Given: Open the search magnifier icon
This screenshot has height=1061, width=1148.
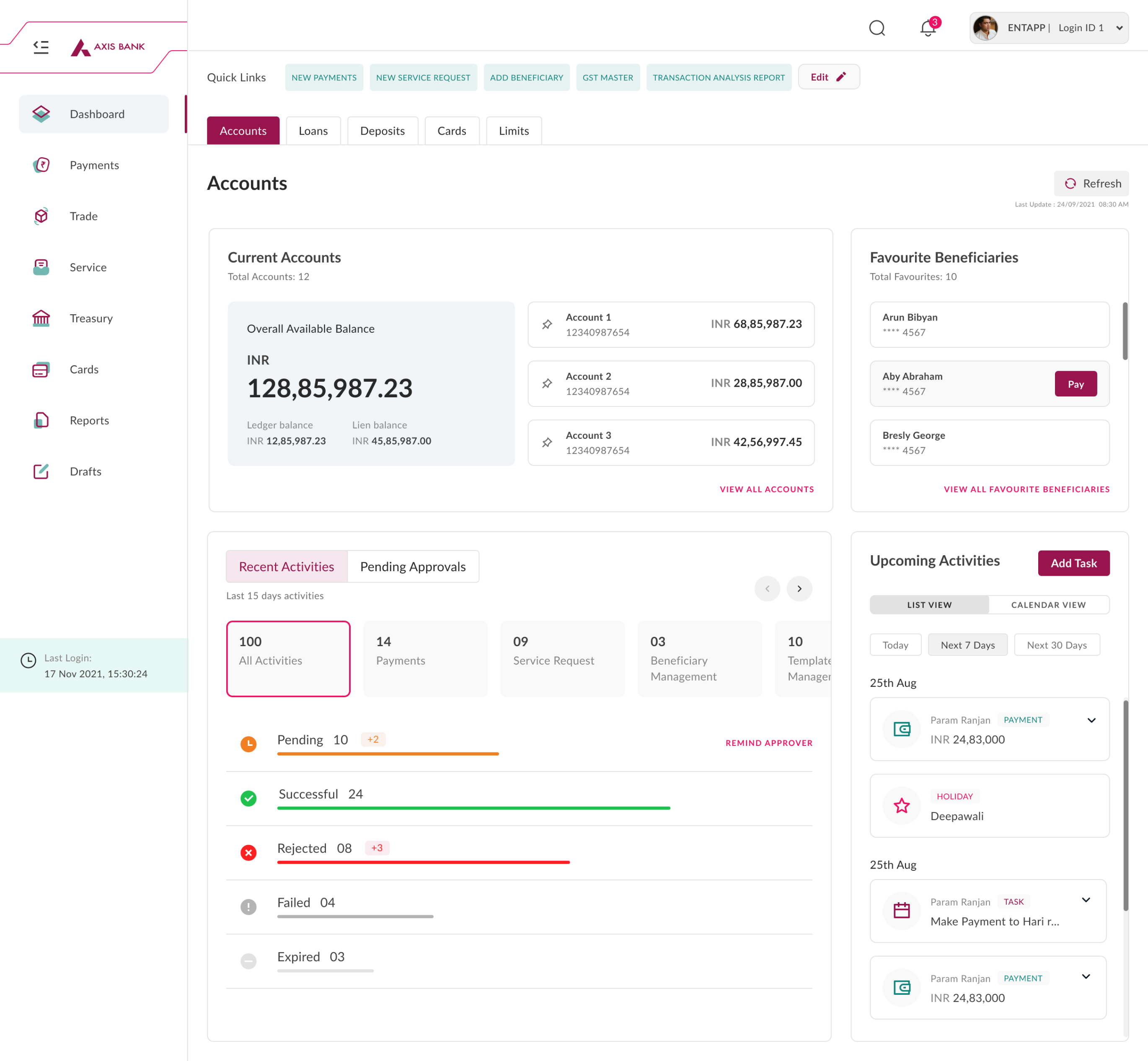Looking at the screenshot, I should [877, 28].
